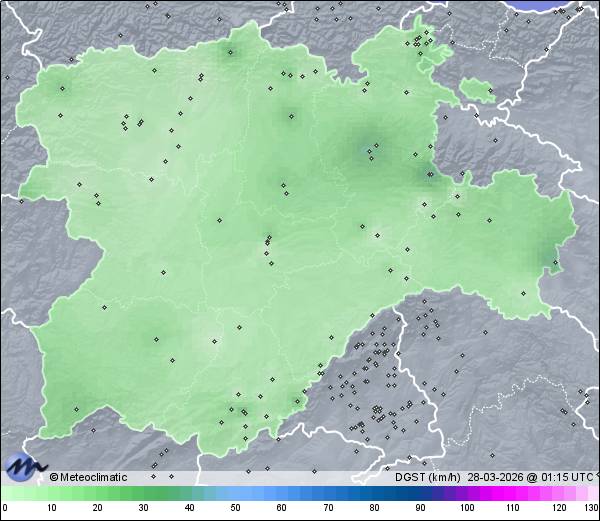The height and width of the screenshot is (521, 600).
Task: Select the 10 km/h legend label
Action: 51,508
